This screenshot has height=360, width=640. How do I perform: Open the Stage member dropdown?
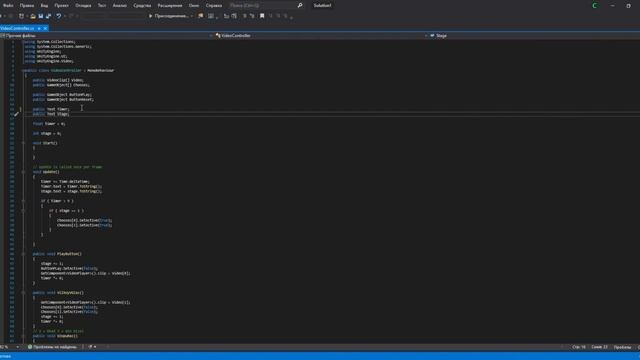534,36
